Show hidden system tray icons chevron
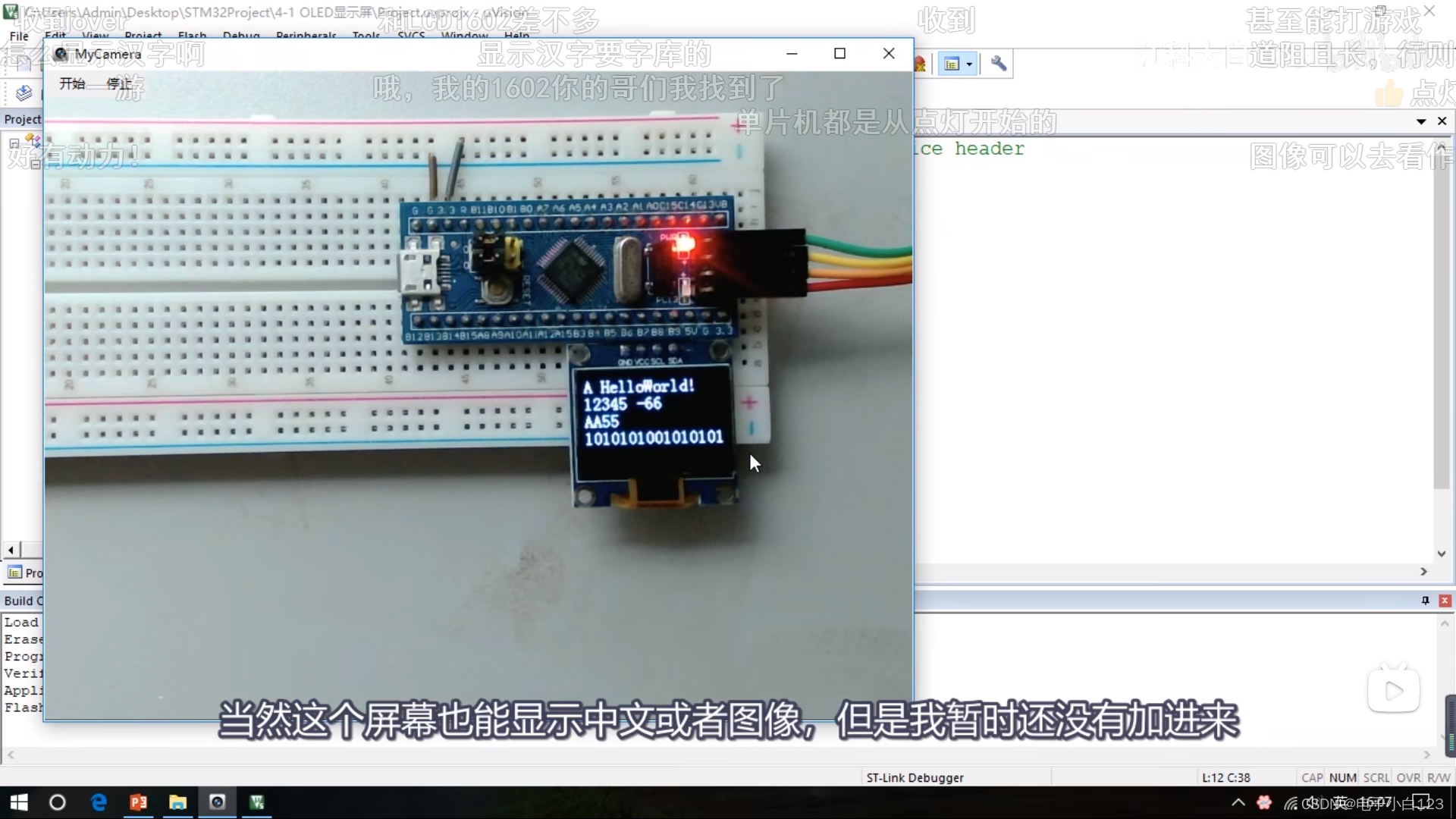The width and height of the screenshot is (1456, 819). coord(1238,802)
